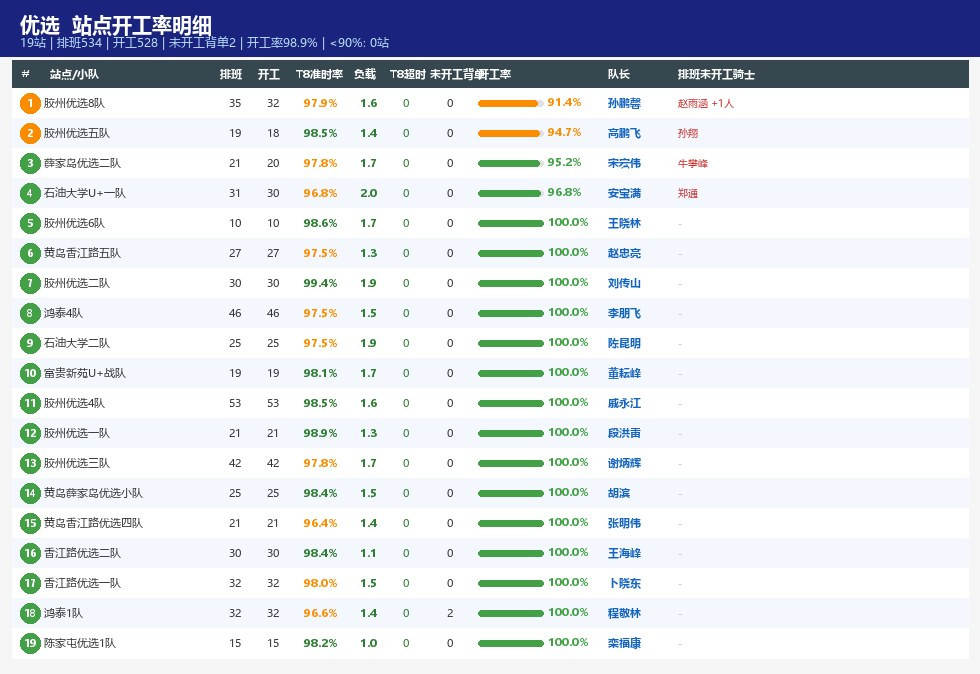Click the rank 18 badge beside 鸿泰1队
This screenshot has width=980, height=674.
(30, 613)
